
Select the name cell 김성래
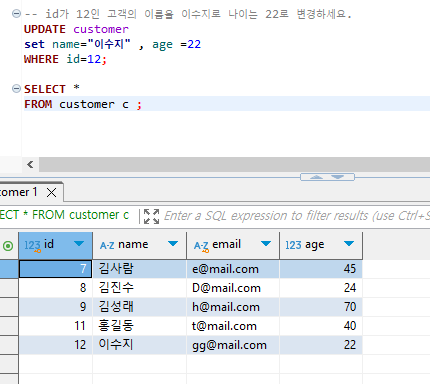[x=140, y=307]
